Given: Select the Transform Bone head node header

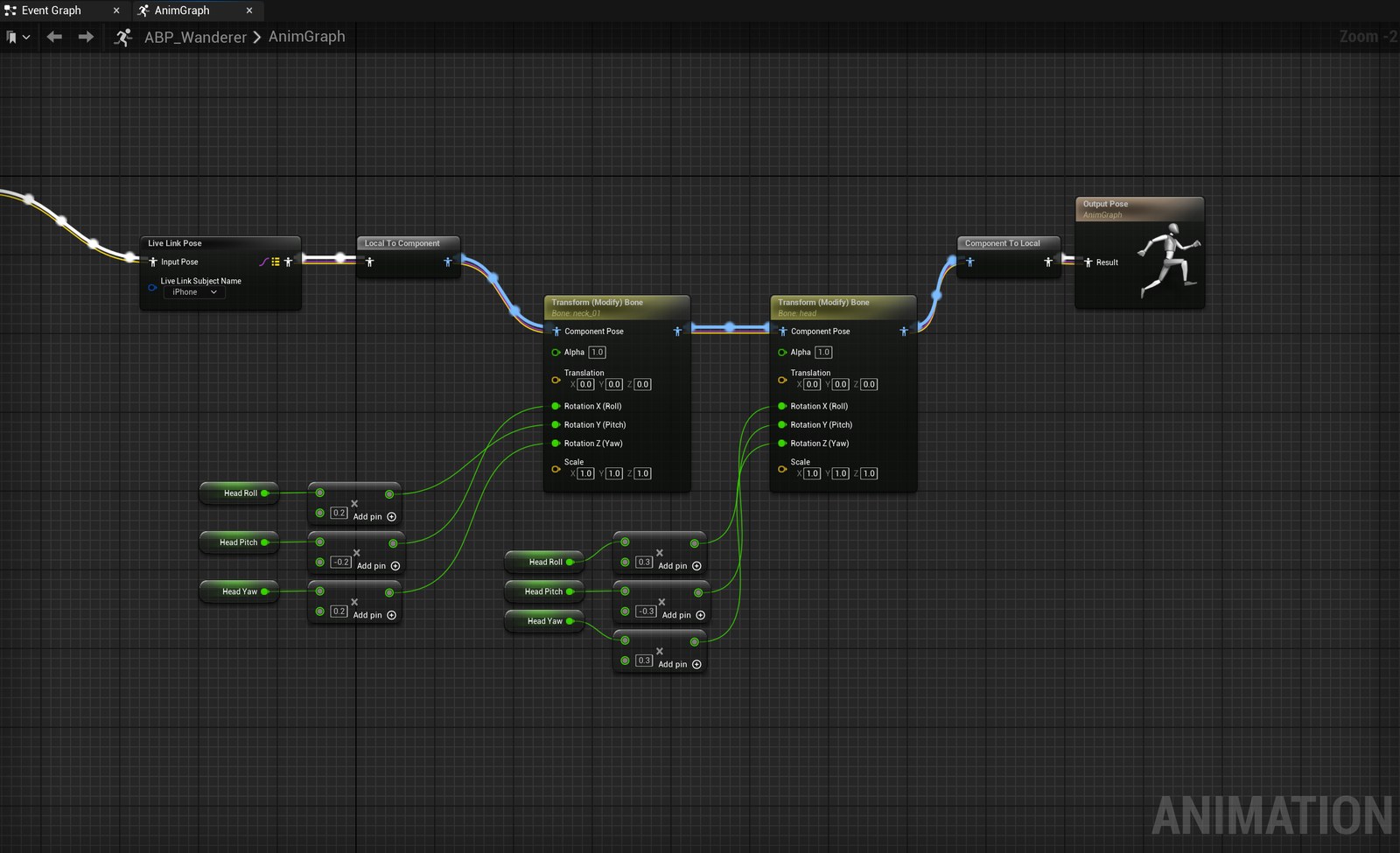Looking at the screenshot, I should [843, 307].
